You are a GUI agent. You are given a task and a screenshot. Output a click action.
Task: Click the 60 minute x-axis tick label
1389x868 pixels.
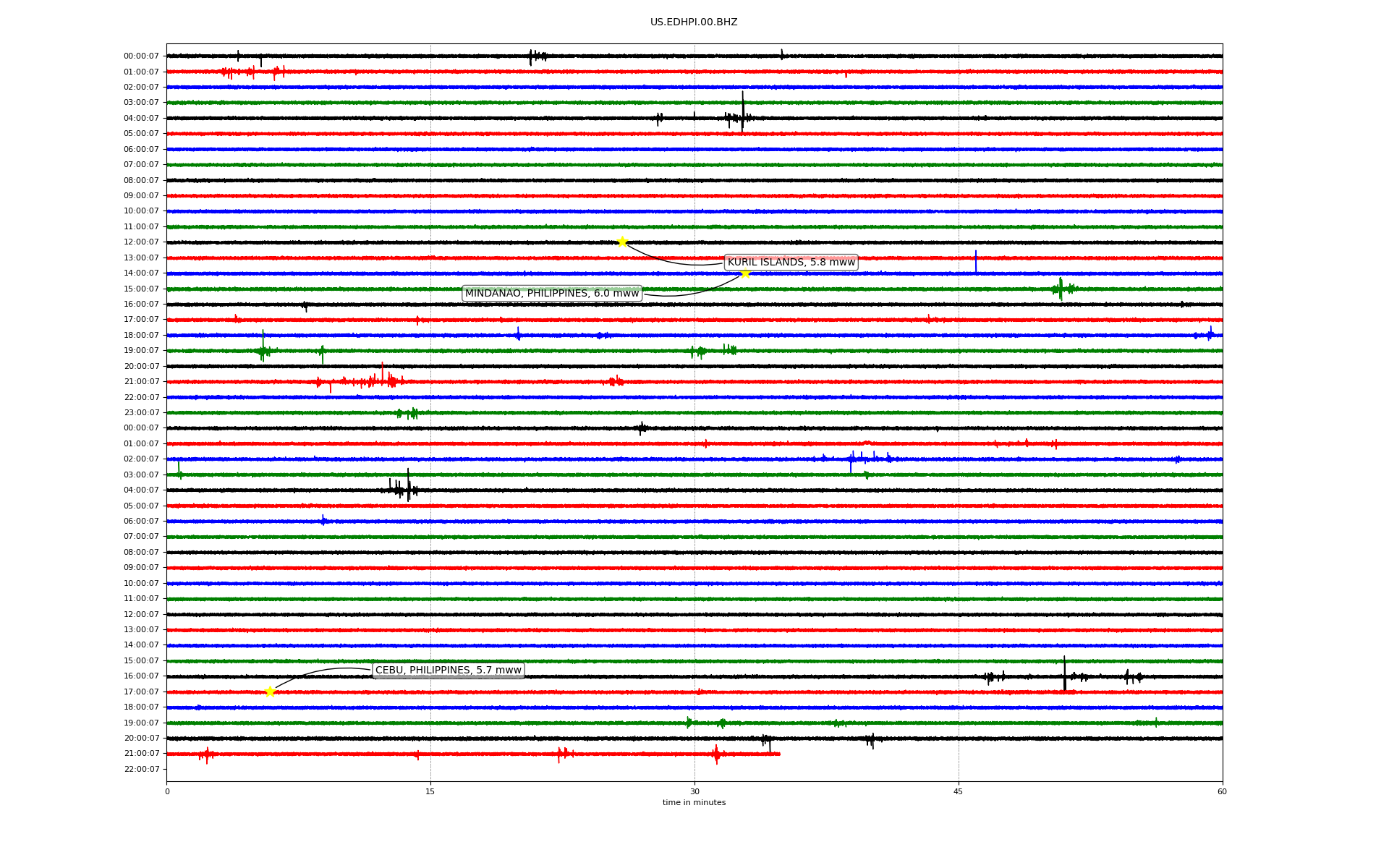[x=1221, y=791]
